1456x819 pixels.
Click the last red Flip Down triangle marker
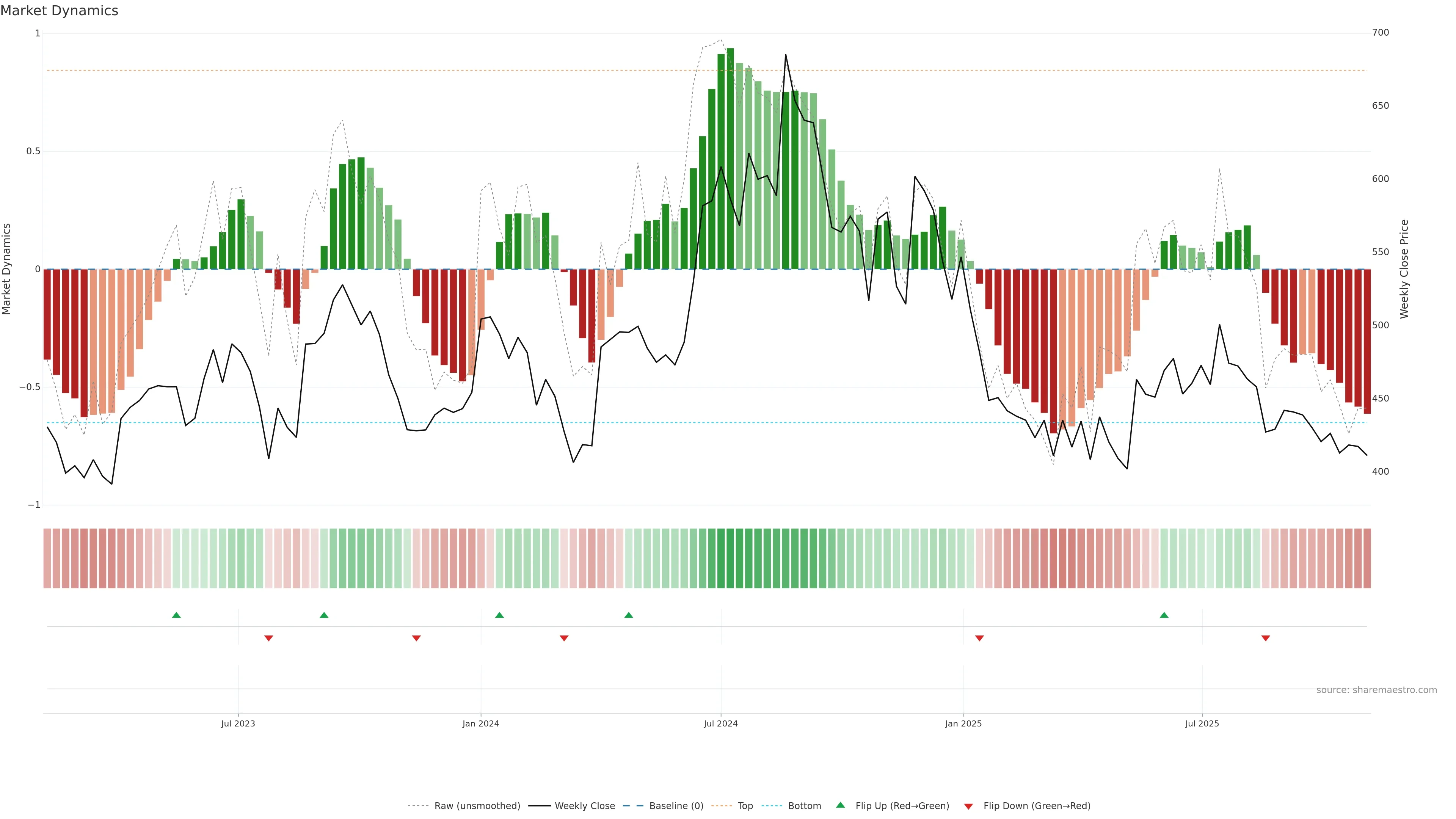(1266, 638)
